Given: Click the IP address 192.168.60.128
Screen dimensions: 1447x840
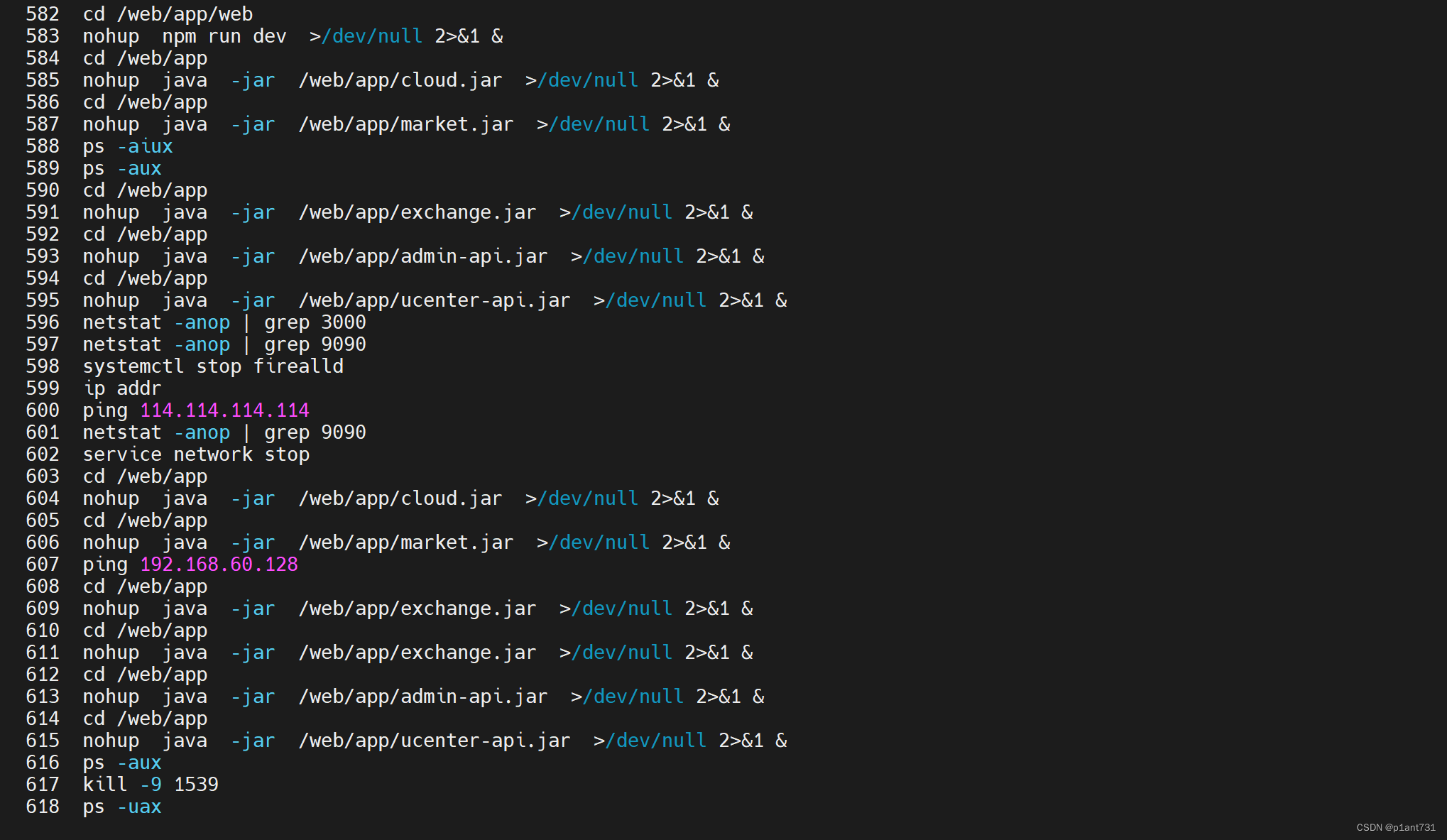Looking at the screenshot, I should (x=219, y=564).
